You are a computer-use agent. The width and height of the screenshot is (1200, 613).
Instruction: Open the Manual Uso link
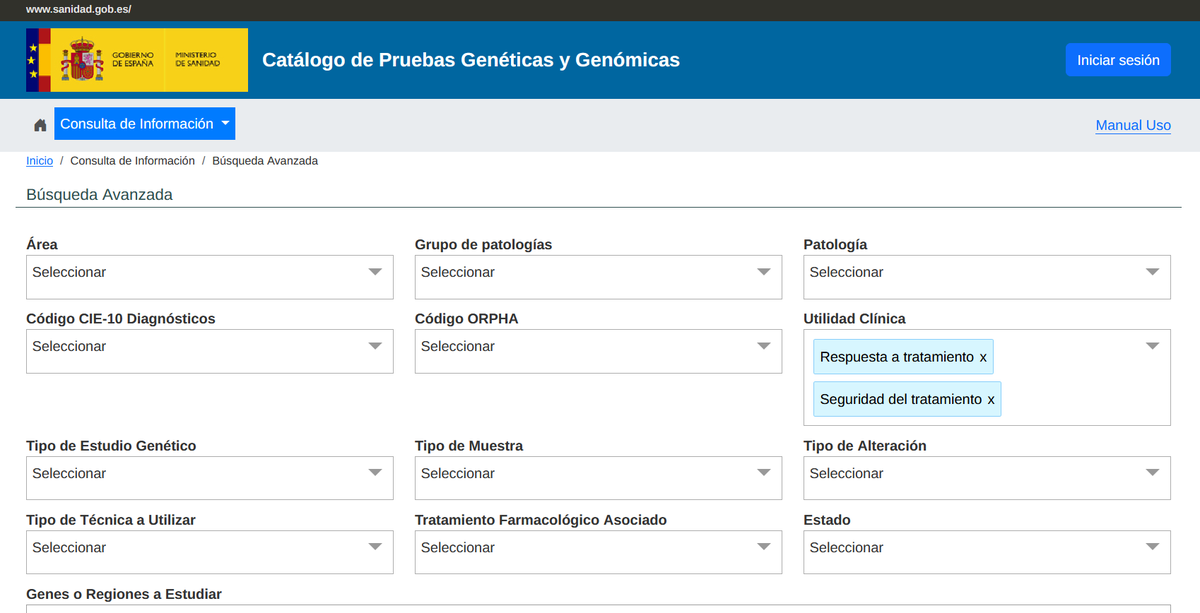point(1133,126)
